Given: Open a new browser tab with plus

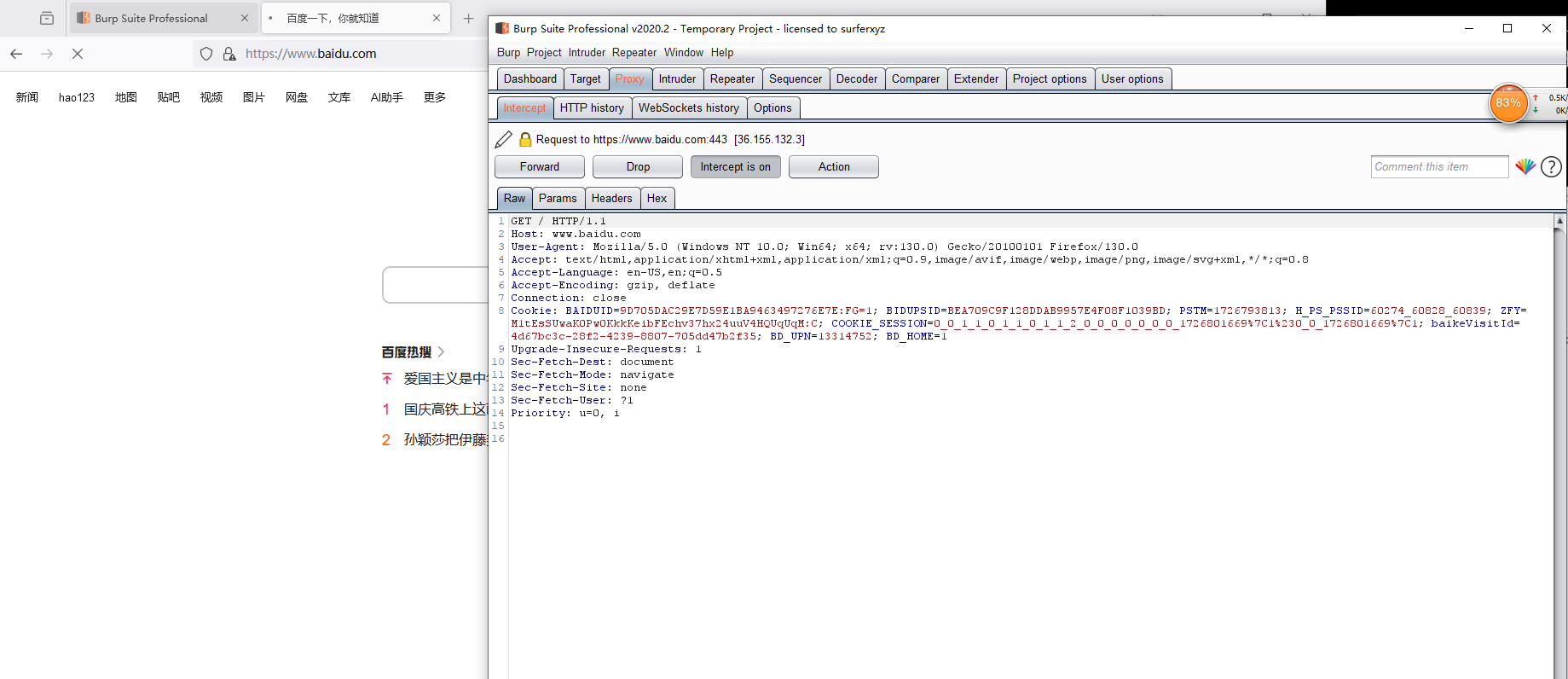Looking at the screenshot, I should tap(468, 18).
